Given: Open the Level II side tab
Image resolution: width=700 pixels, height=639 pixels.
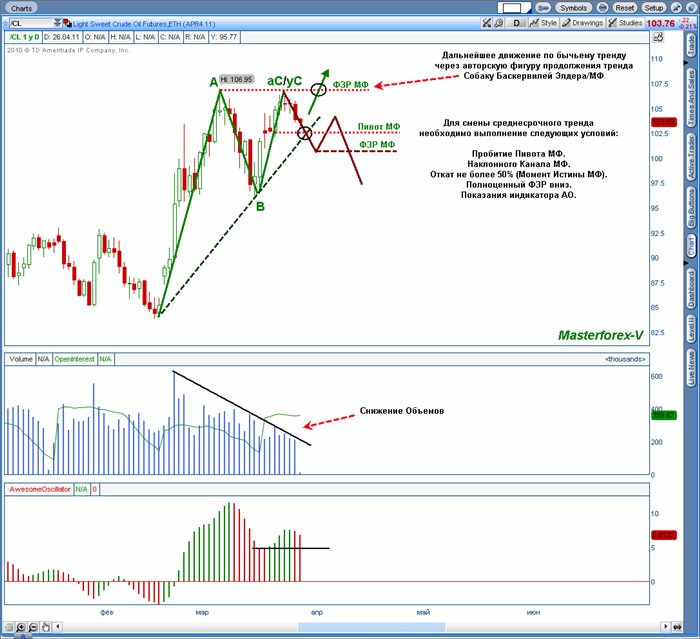Looking at the screenshot, I should coord(691,329).
